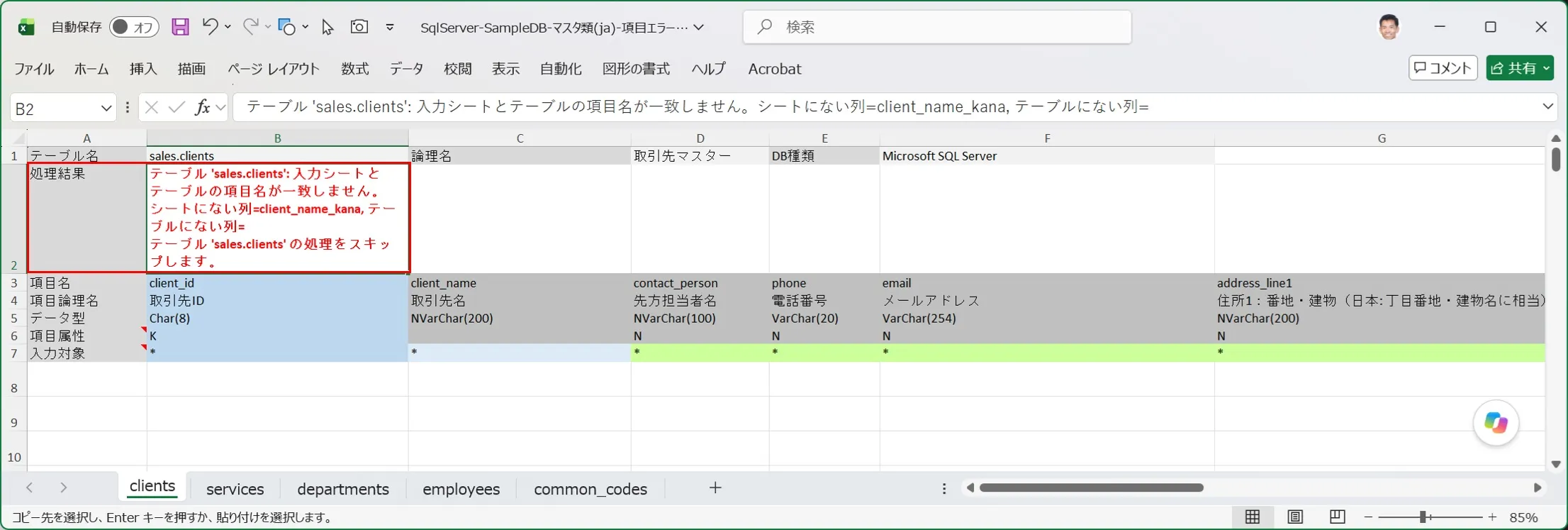The height and width of the screenshot is (530, 1568).
Task: Click the Excel app logo icon
Action: (26, 28)
